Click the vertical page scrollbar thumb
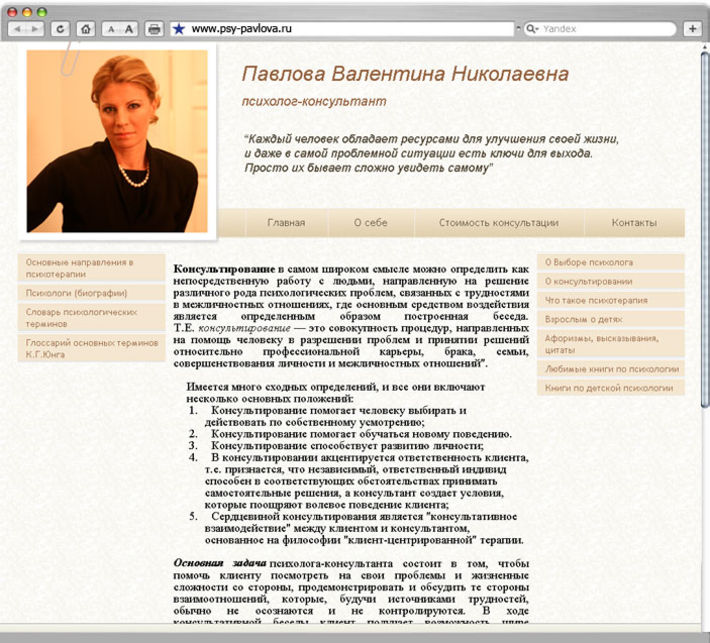 point(705,229)
